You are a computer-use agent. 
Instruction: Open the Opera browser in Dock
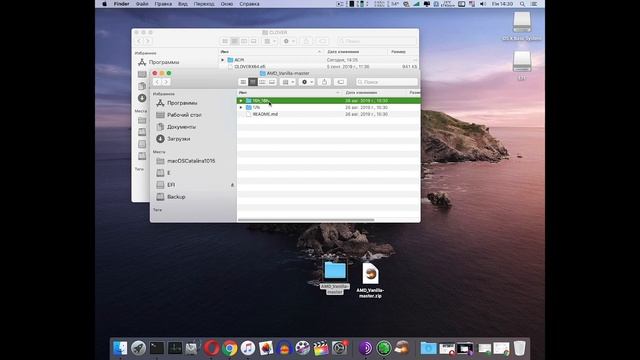(x=211, y=348)
